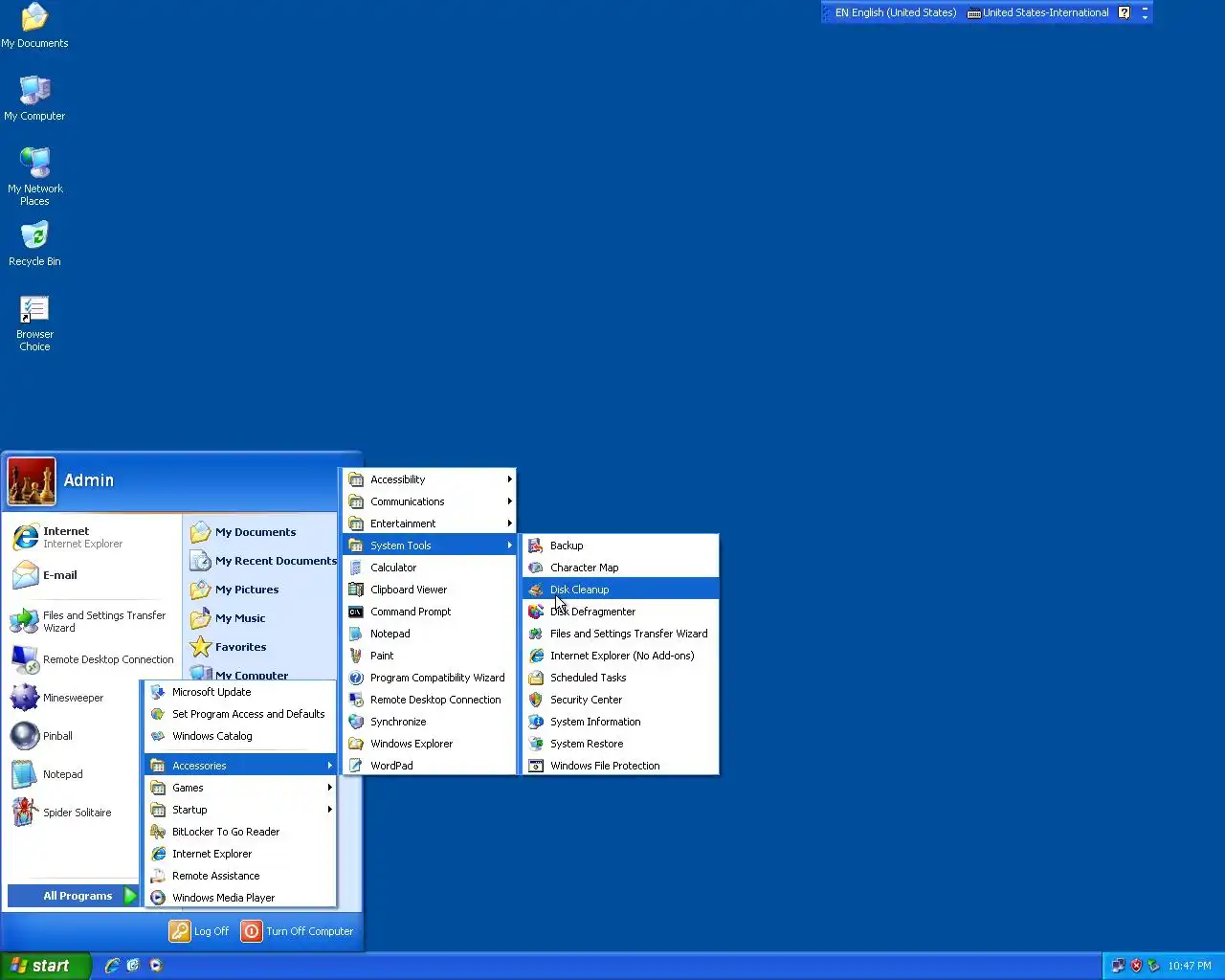Open the Minesweeper icon in the Start menu
Screen dimensions: 1225x980
click(x=25, y=698)
